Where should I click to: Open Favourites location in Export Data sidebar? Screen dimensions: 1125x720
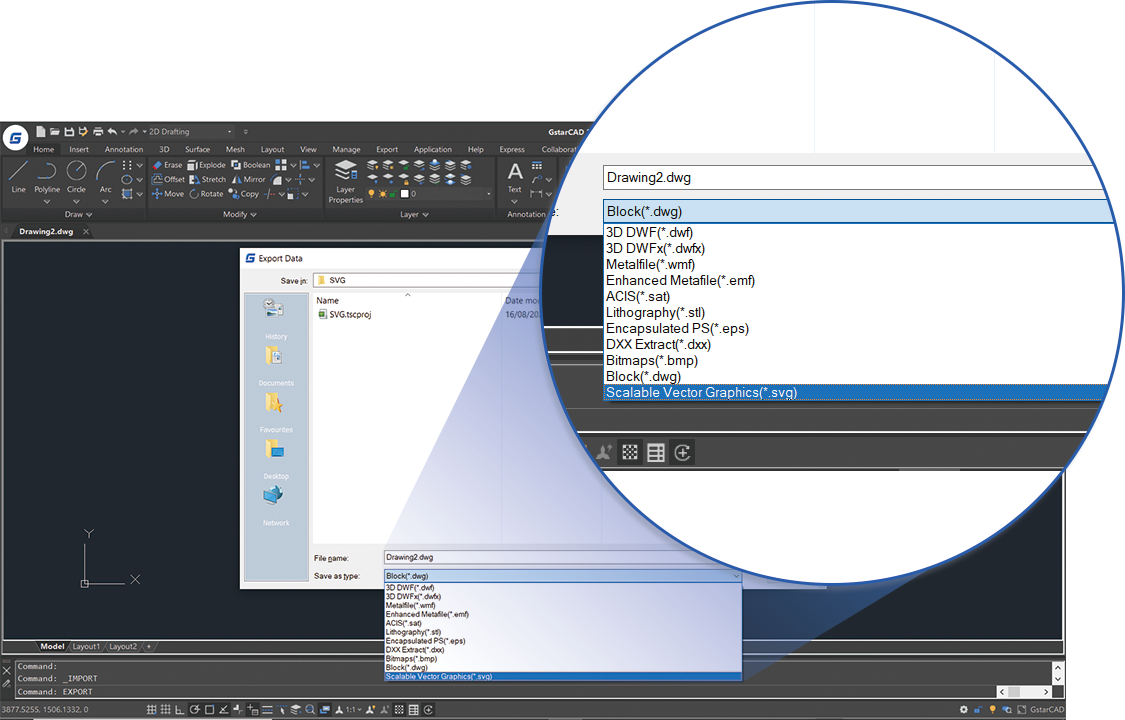[x=276, y=412]
